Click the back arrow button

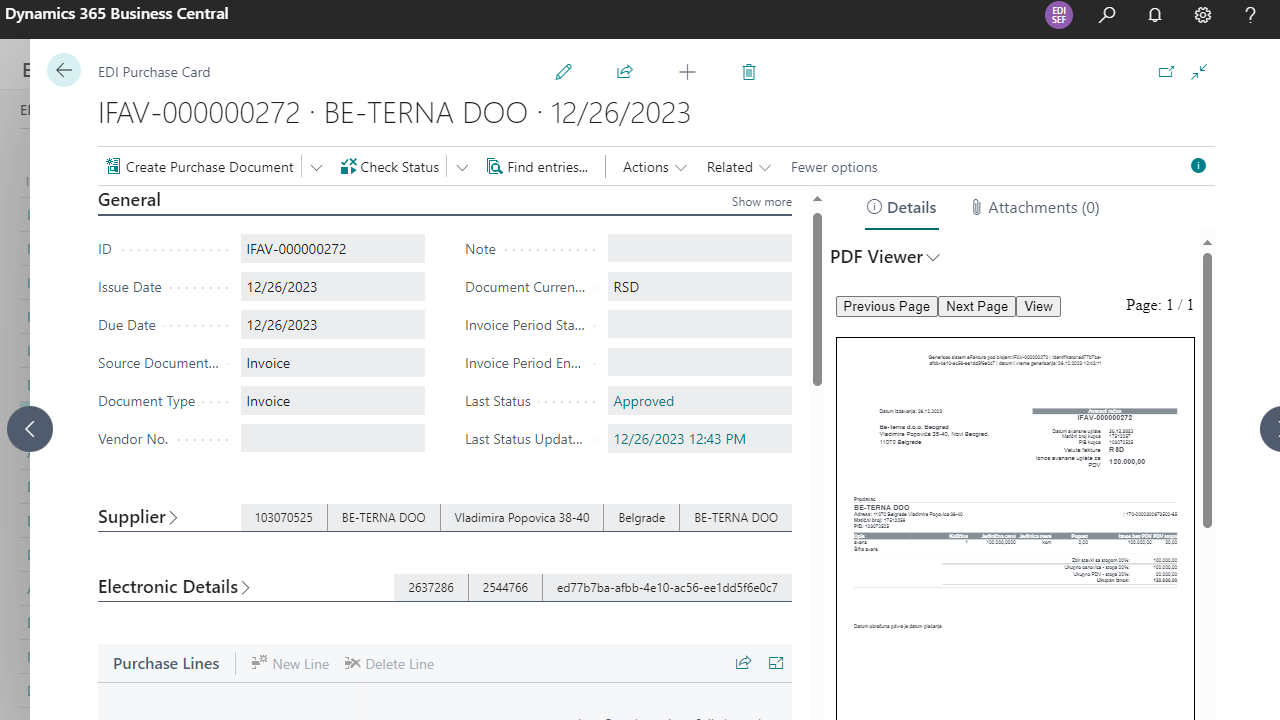point(64,70)
